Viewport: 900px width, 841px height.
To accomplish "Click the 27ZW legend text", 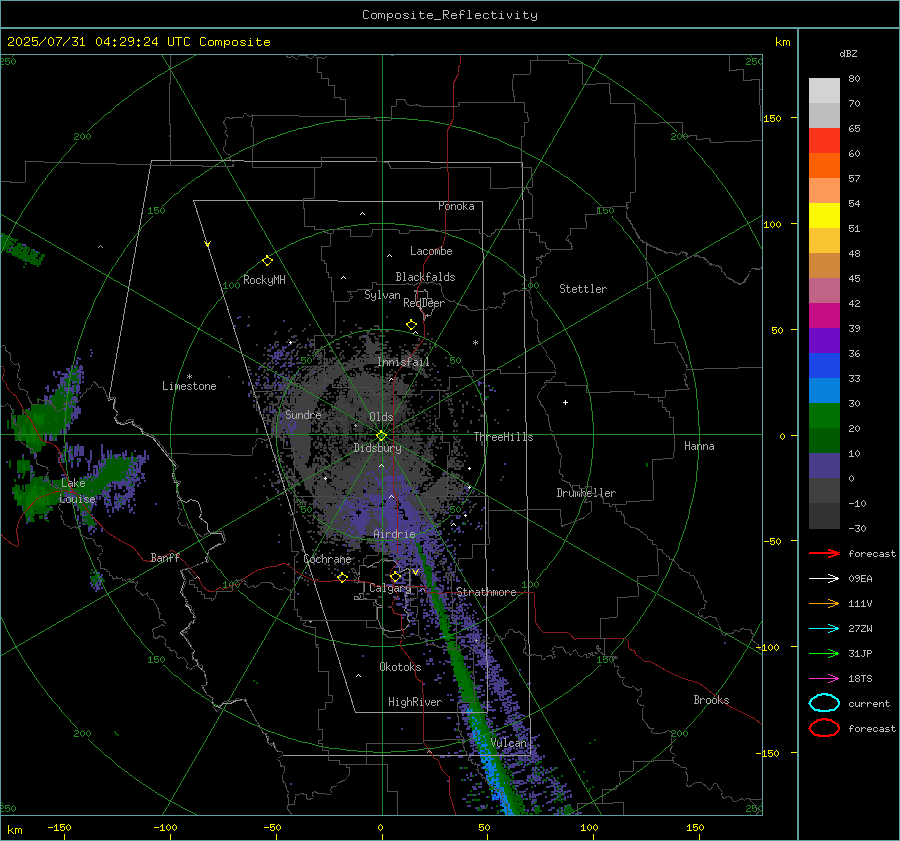I will coord(860,629).
